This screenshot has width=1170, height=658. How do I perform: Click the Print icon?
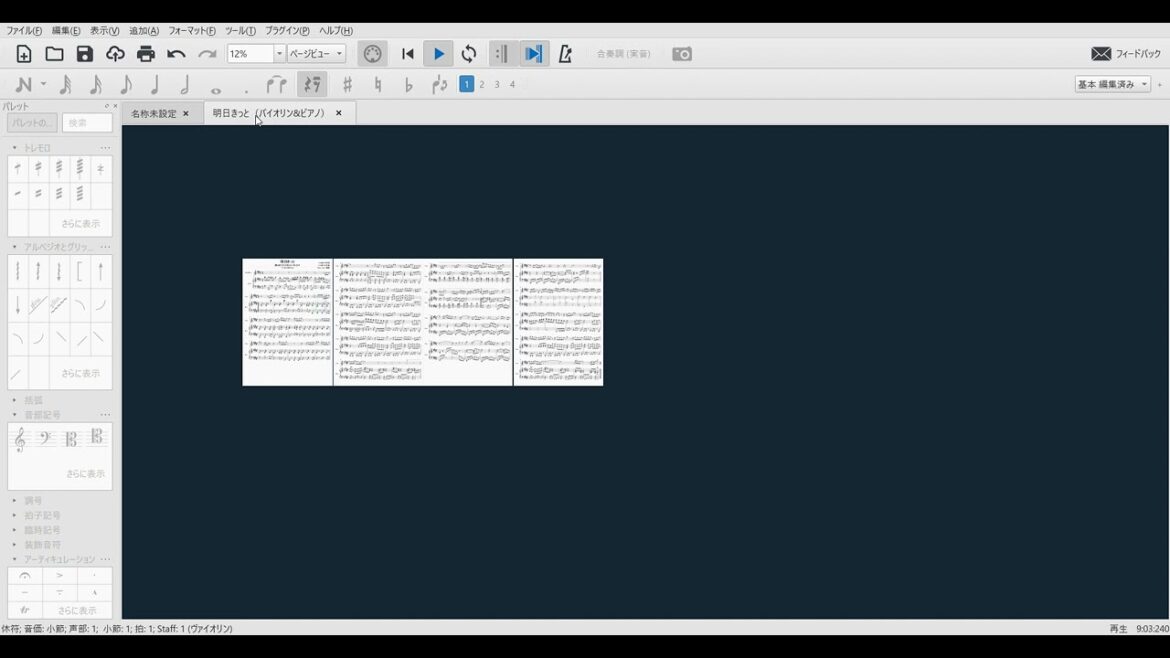[x=146, y=54]
